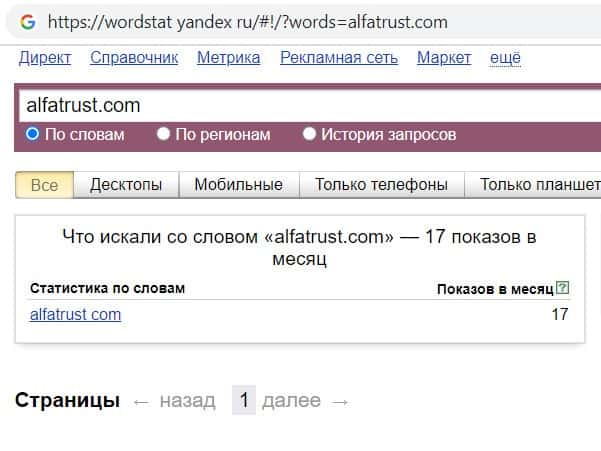
Task: Click the далее pagination link
Action: point(291,401)
